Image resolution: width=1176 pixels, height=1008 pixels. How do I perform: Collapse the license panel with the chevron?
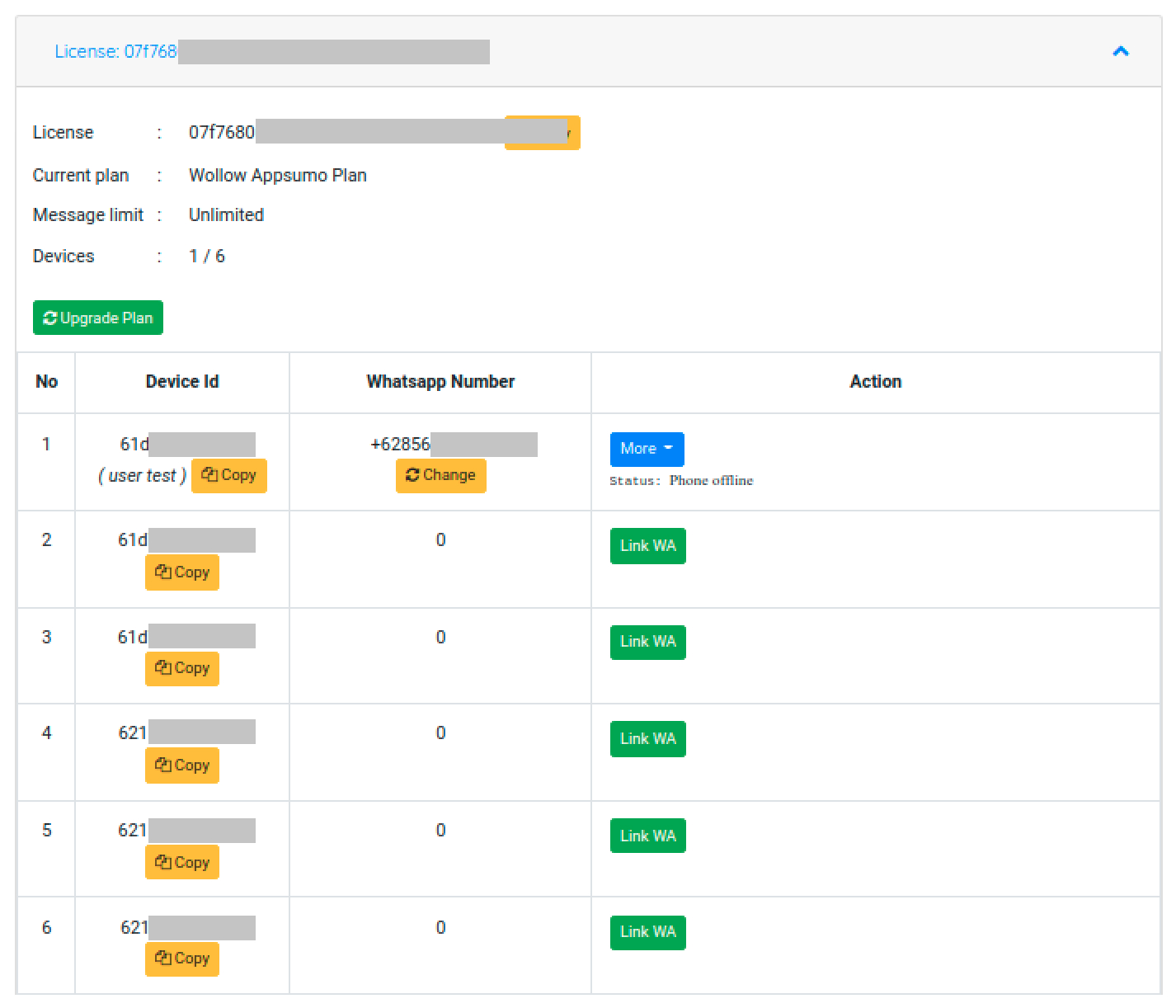[x=1120, y=51]
